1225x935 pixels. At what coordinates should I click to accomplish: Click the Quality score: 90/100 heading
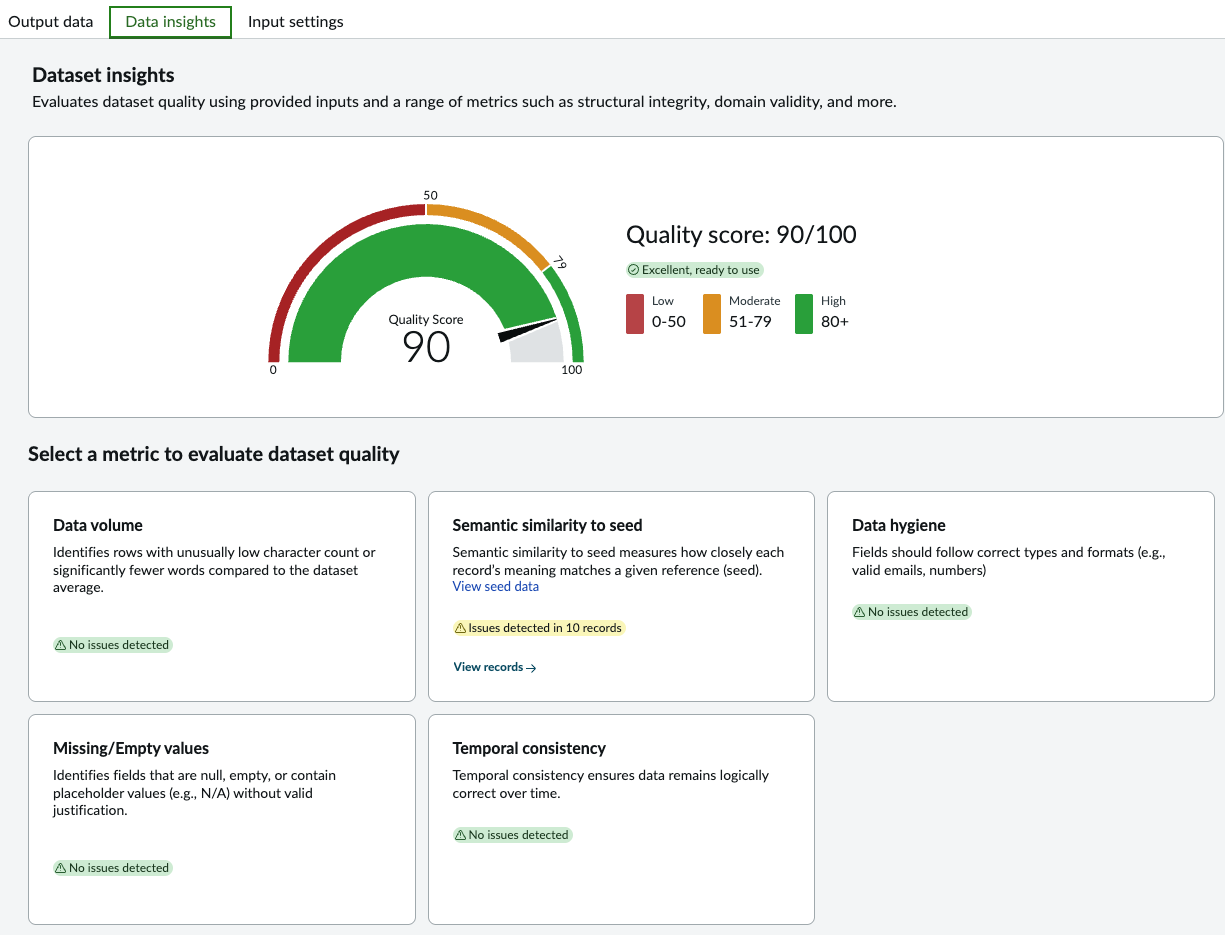[741, 235]
